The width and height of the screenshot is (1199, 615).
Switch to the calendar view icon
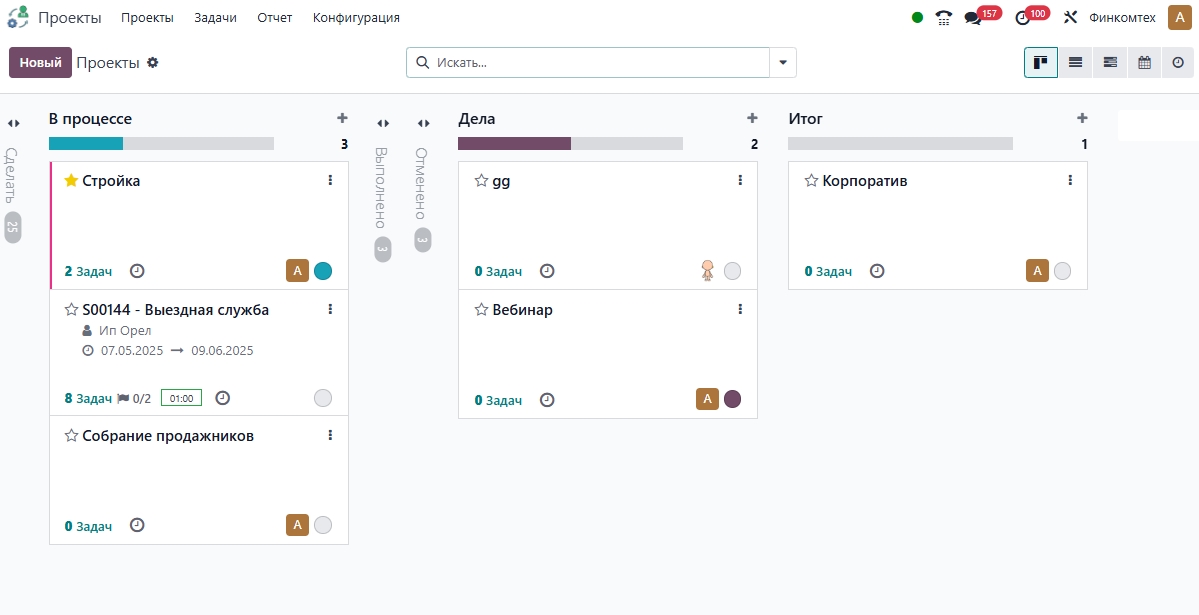pyautogui.click(x=1144, y=63)
